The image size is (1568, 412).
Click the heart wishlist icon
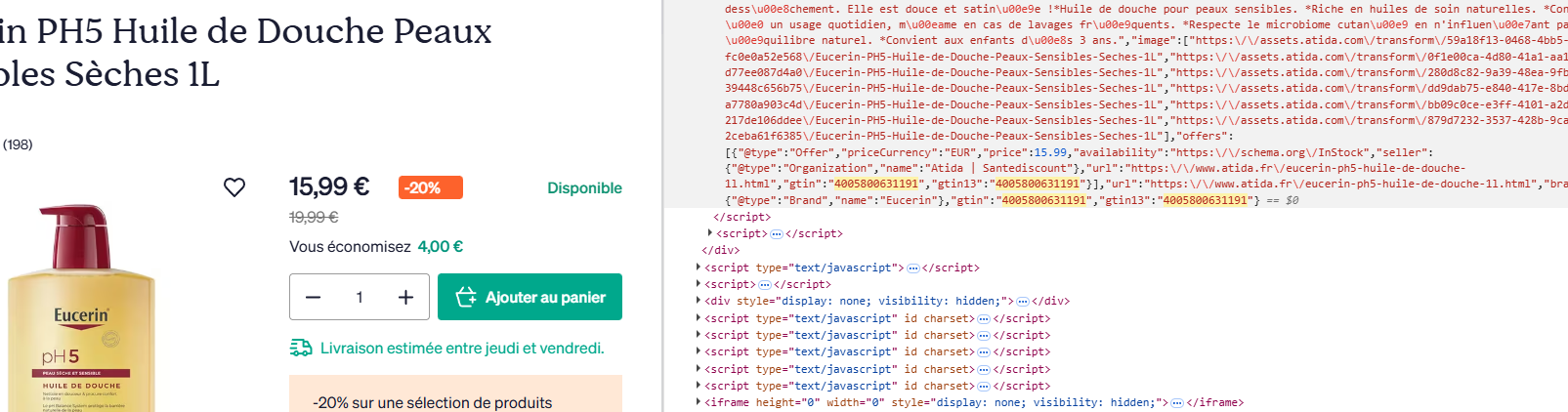pyautogui.click(x=234, y=187)
